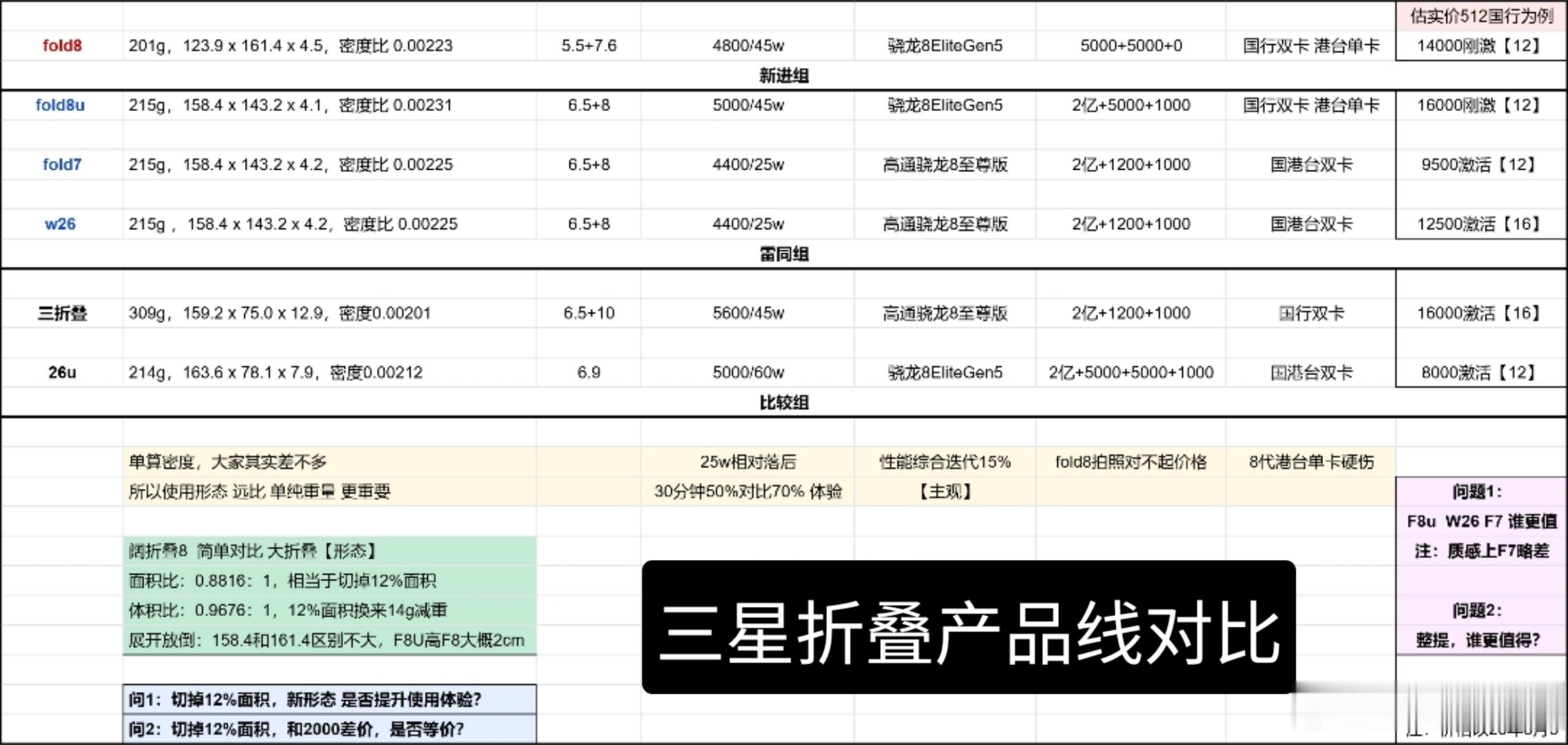Screen dimensions: 1568x745
Task: Click the fold7 row 2亿+1200+1000 cell
Action: [1131, 164]
